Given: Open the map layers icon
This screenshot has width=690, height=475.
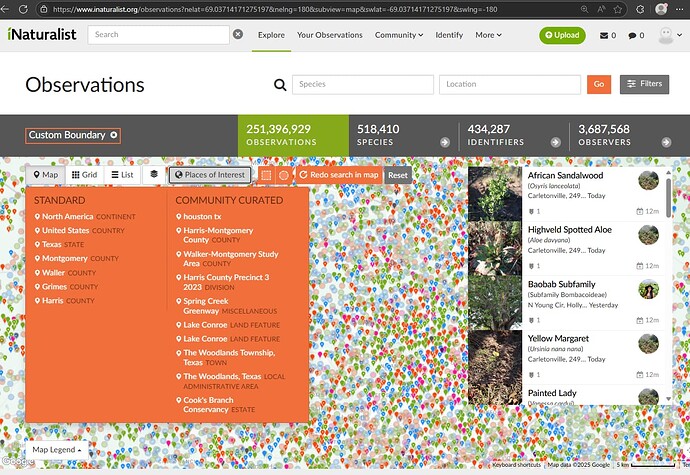Looking at the screenshot, I should (154, 174).
